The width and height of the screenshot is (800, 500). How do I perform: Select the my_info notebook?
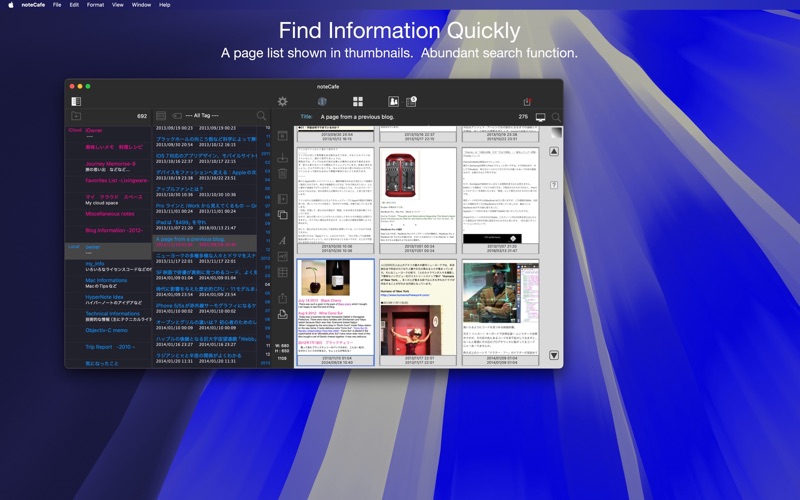[x=108, y=266]
